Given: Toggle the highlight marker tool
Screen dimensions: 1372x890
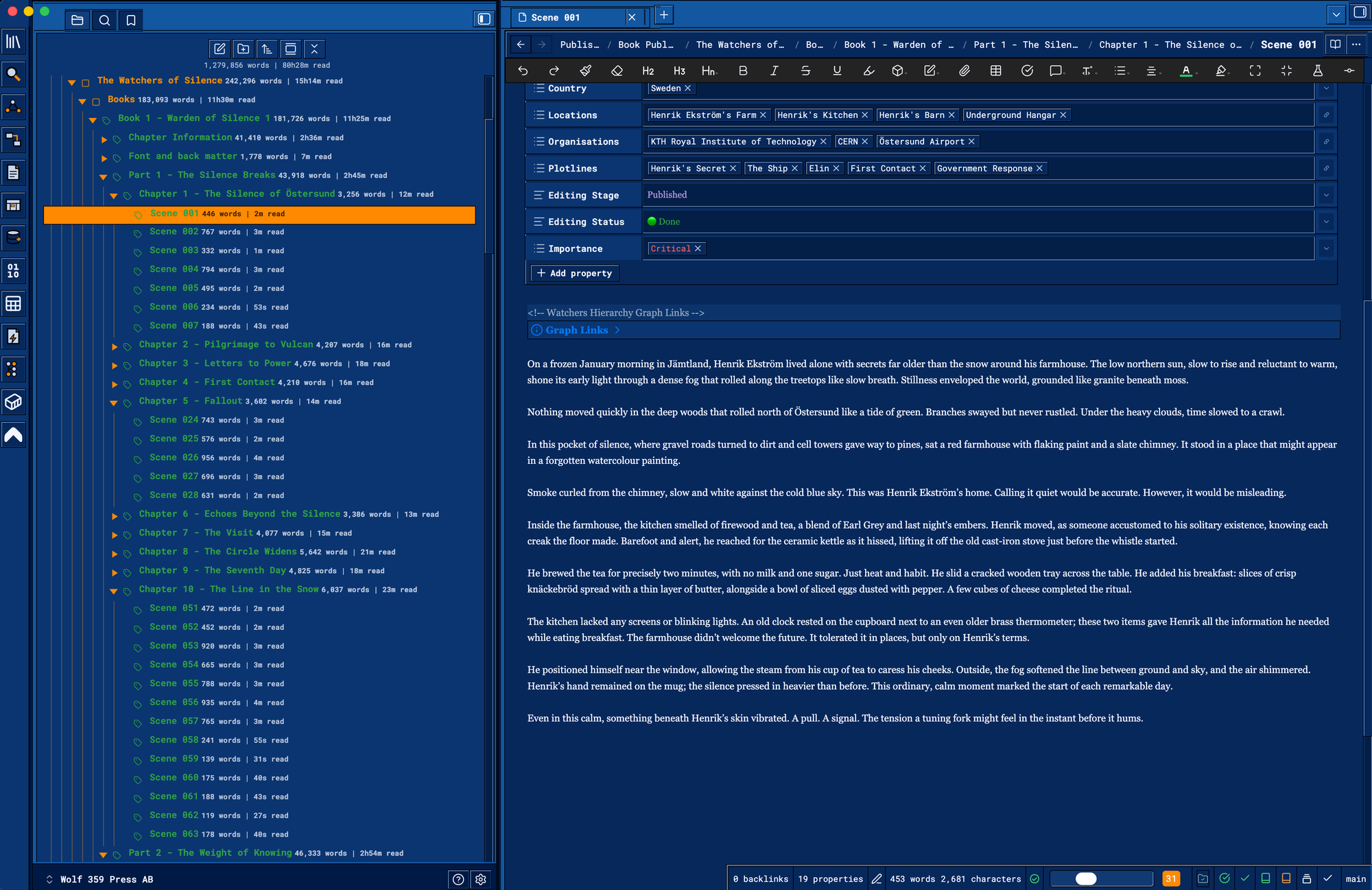Looking at the screenshot, I should tap(868, 71).
